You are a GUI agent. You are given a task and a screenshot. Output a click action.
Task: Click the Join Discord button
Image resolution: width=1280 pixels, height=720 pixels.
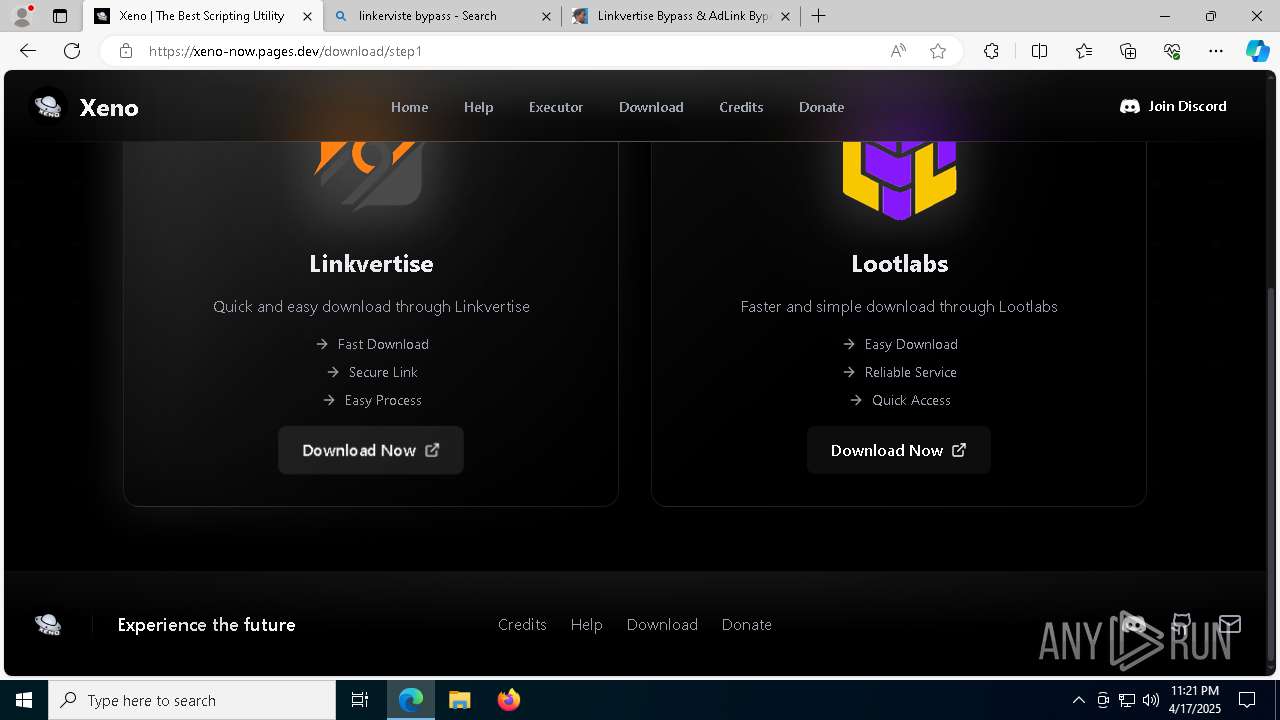point(1173,106)
